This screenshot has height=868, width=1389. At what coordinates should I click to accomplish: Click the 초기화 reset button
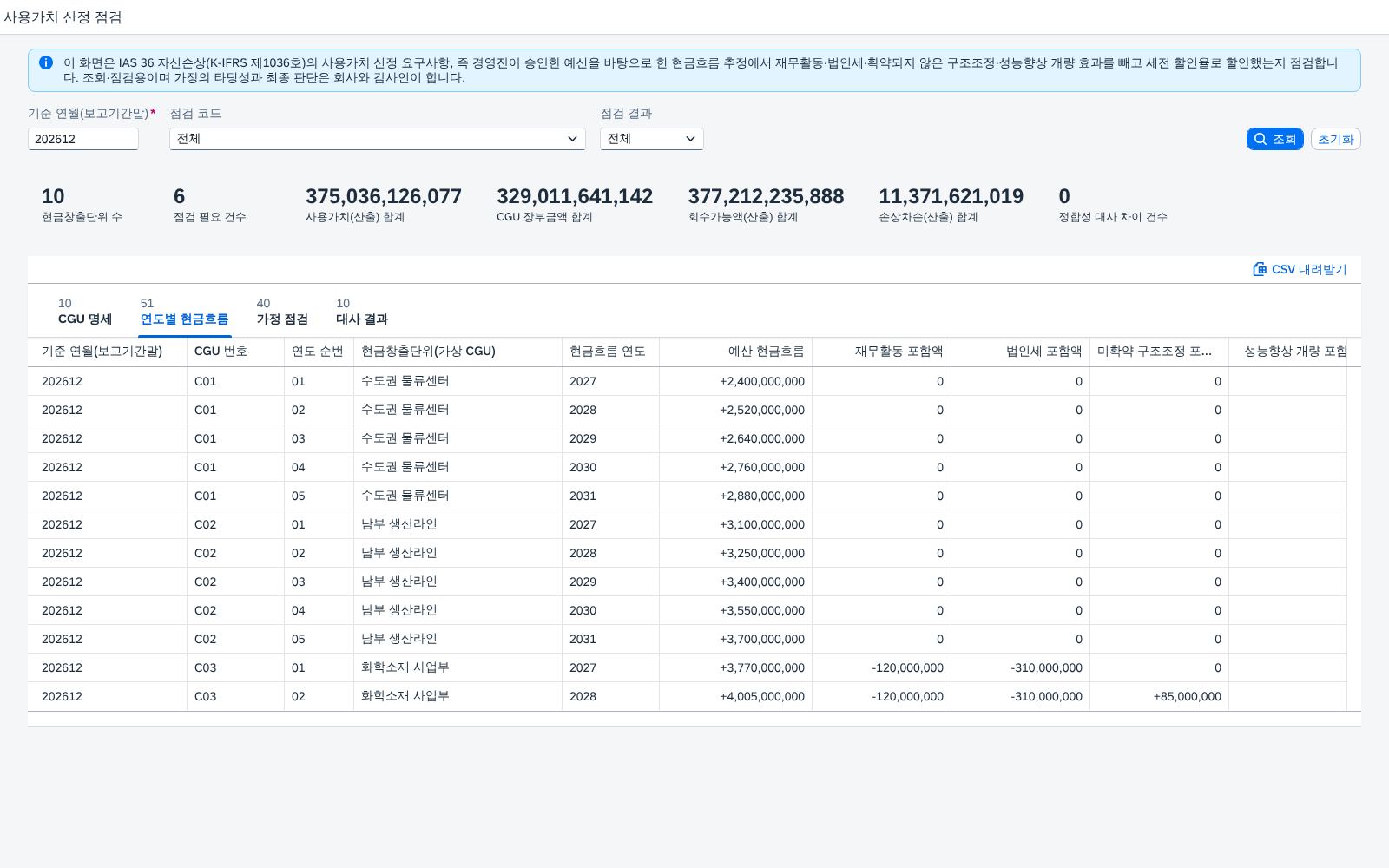[x=1335, y=139]
